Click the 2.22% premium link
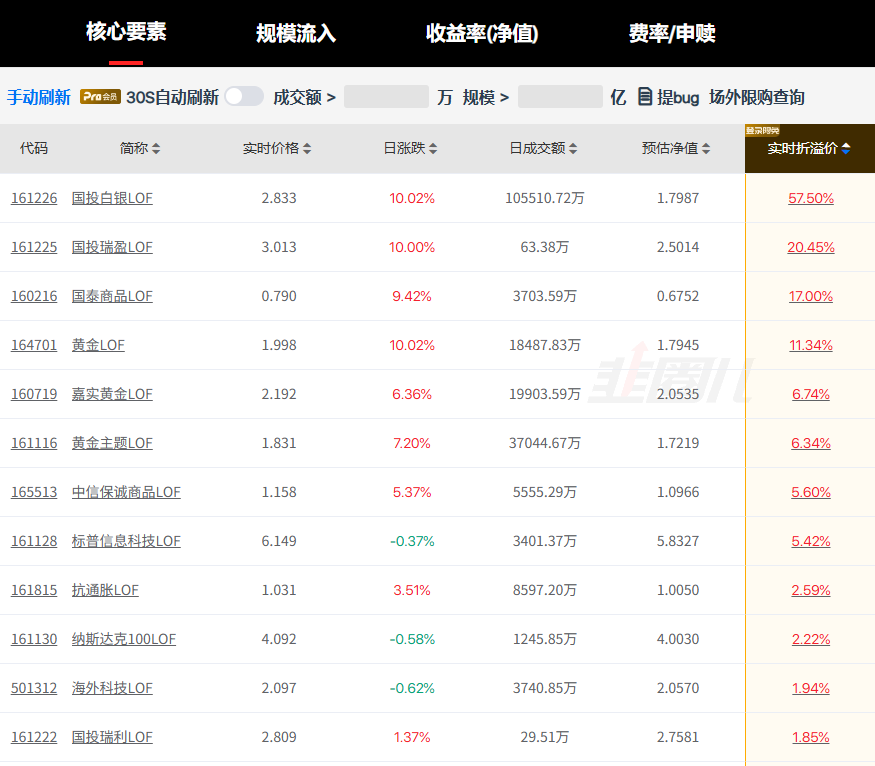 point(811,640)
